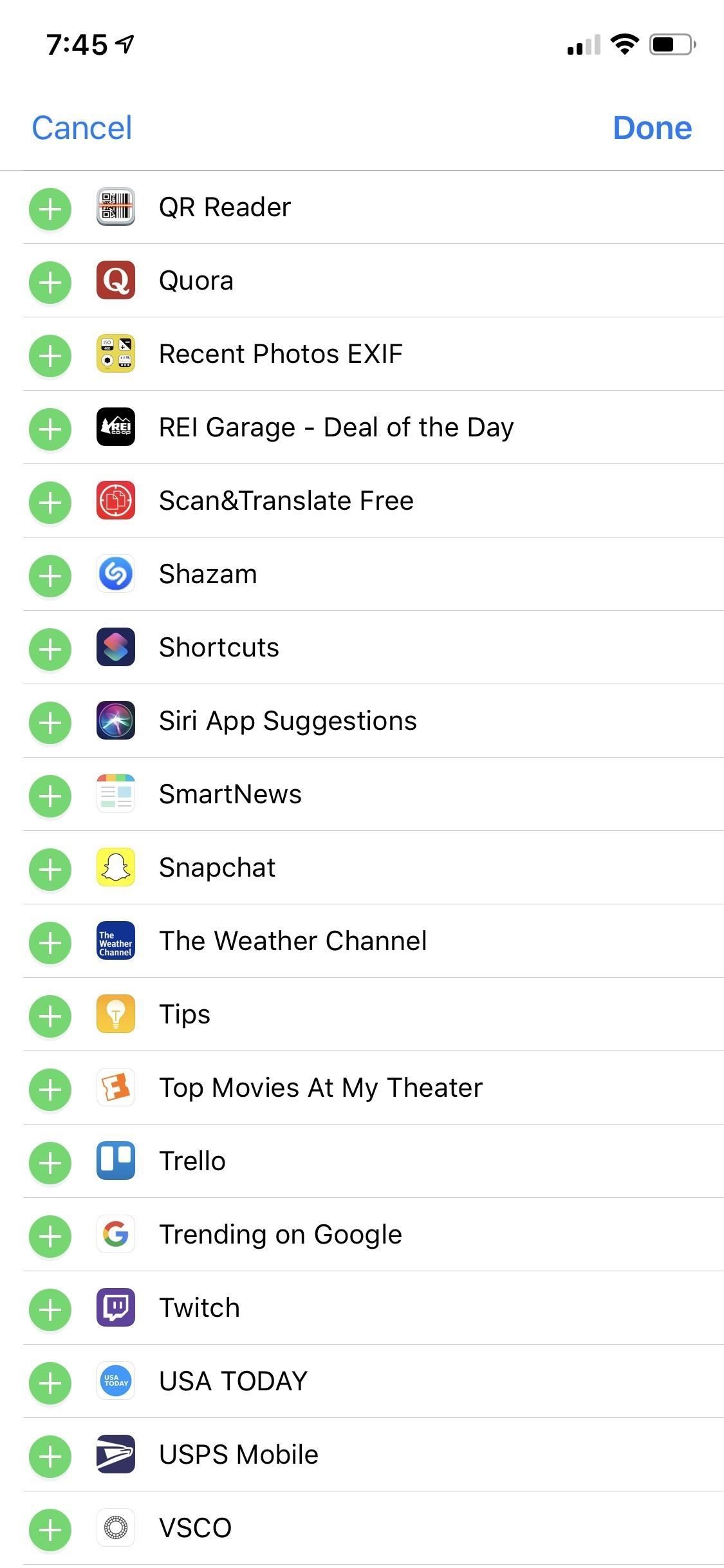Select the Trending on Google row
This screenshot has height=1568, width=724.
tap(281, 1235)
